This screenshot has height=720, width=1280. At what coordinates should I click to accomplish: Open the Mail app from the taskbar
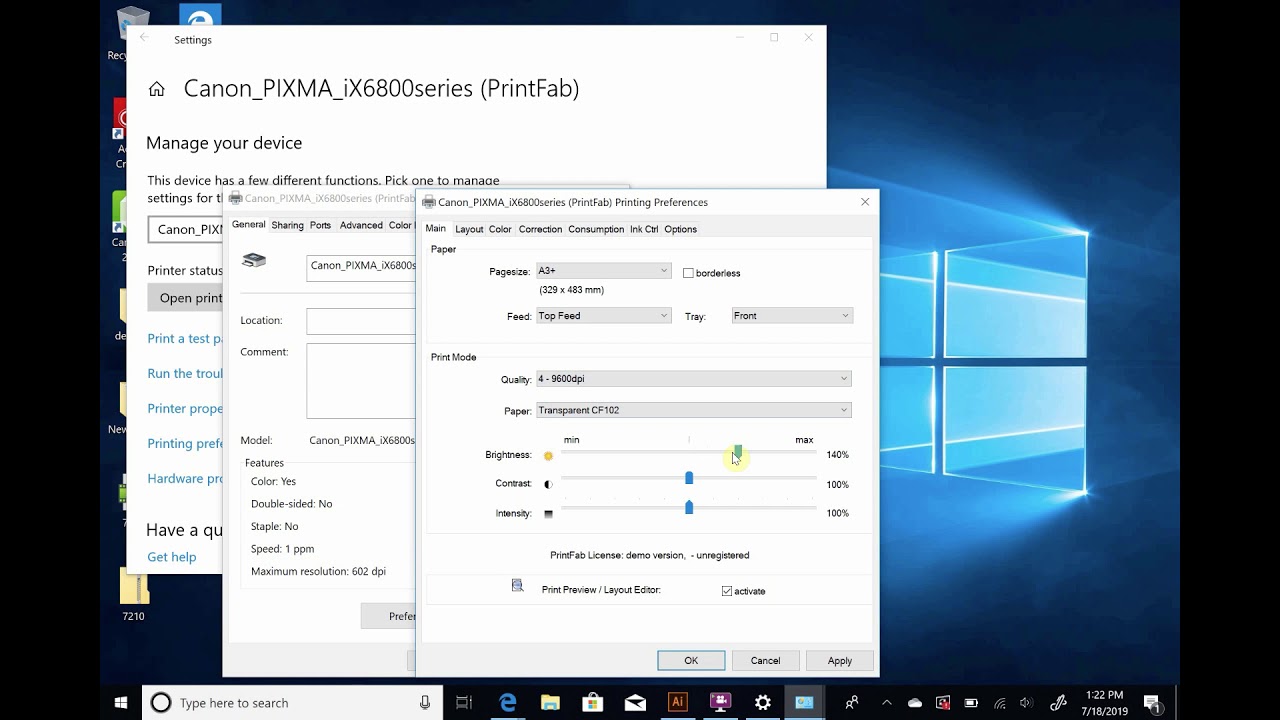pyautogui.click(x=635, y=703)
